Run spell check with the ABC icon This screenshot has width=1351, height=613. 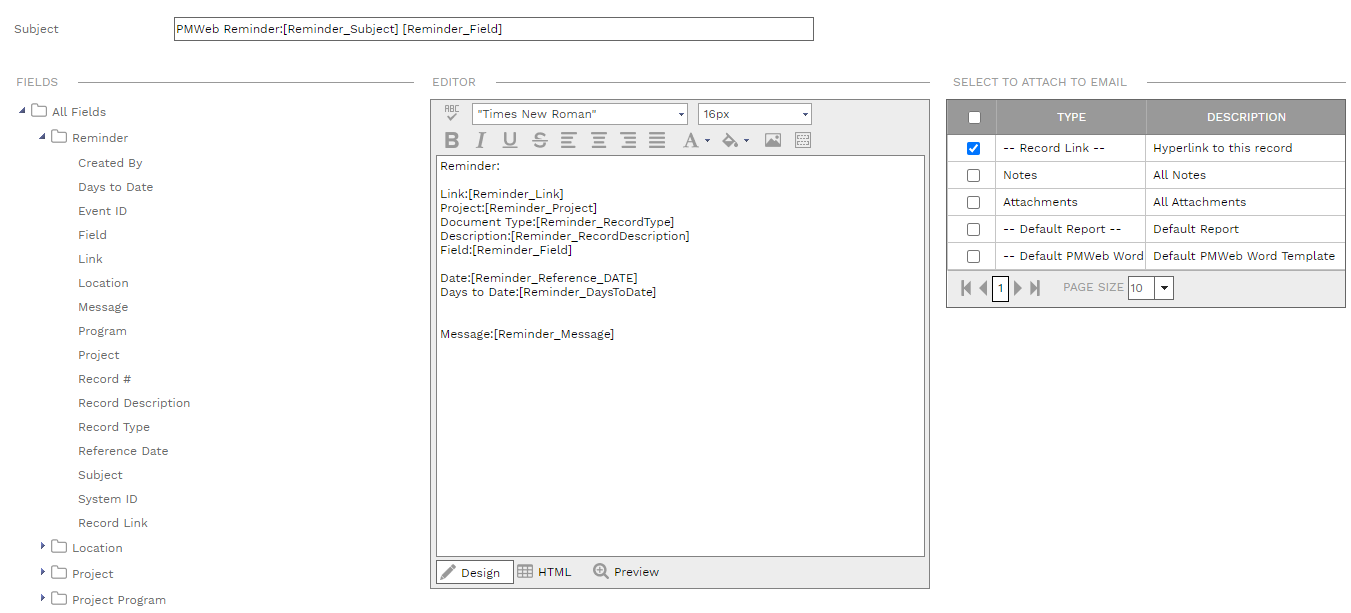click(452, 113)
